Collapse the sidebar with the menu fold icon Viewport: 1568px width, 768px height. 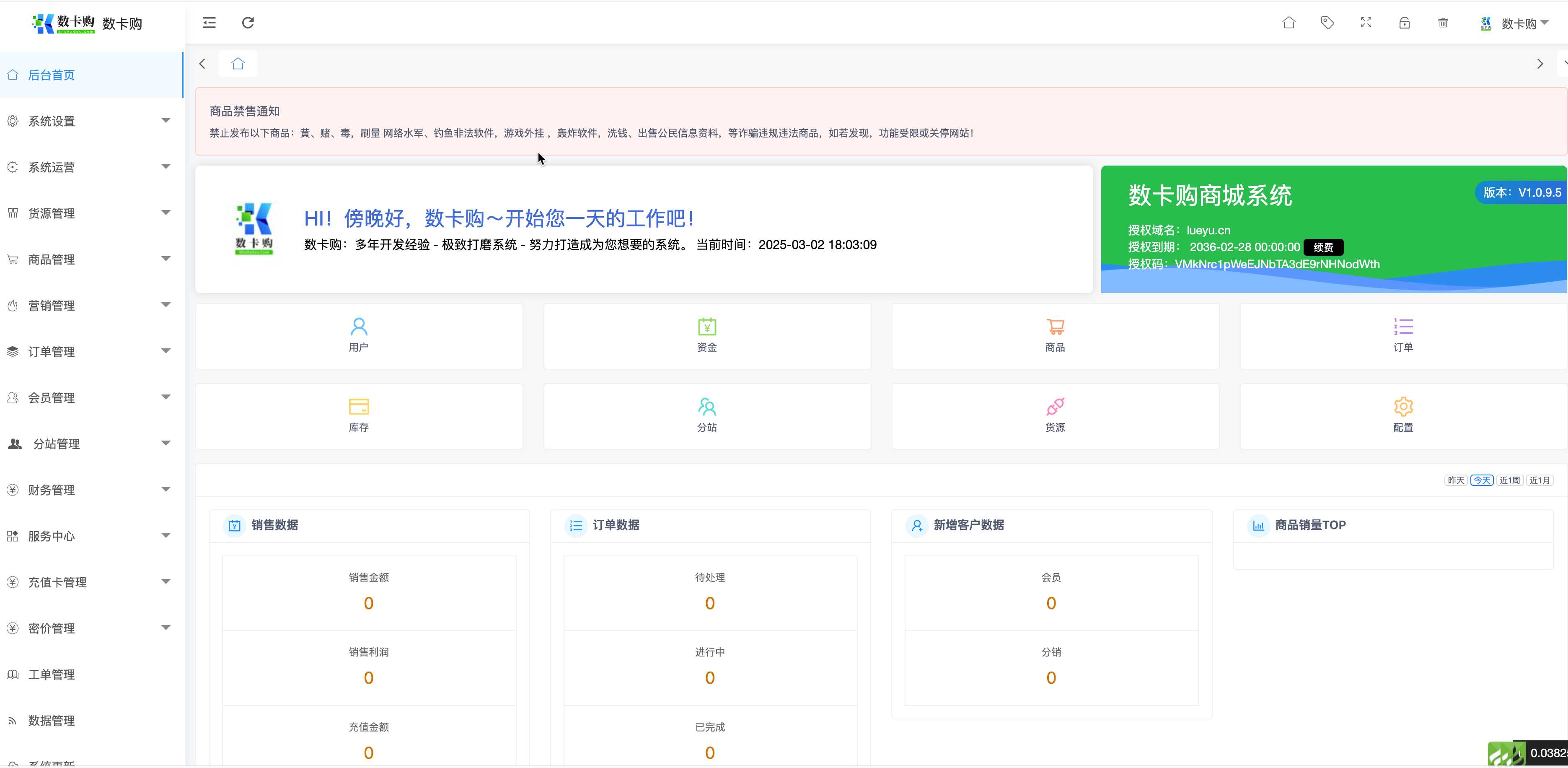click(209, 23)
